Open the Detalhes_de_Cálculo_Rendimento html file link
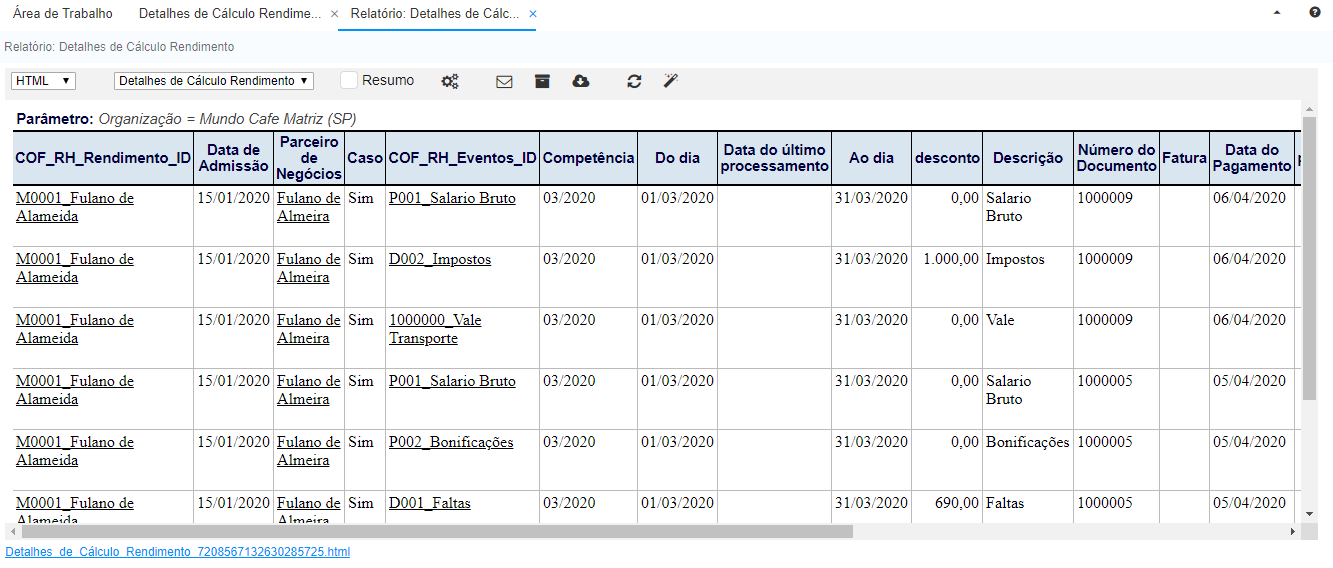Image resolution: width=1333 pixels, height=568 pixels. point(178,552)
